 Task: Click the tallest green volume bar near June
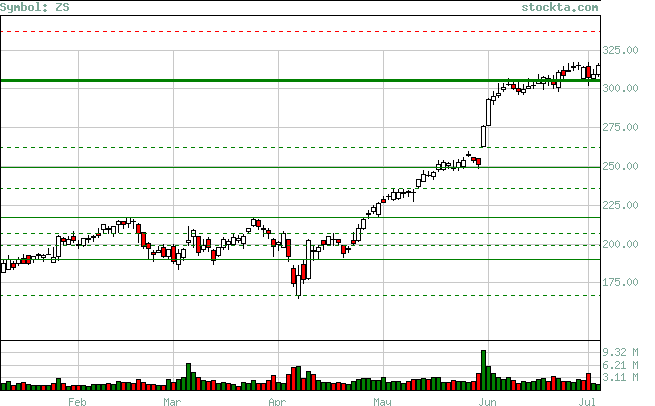[483, 370]
